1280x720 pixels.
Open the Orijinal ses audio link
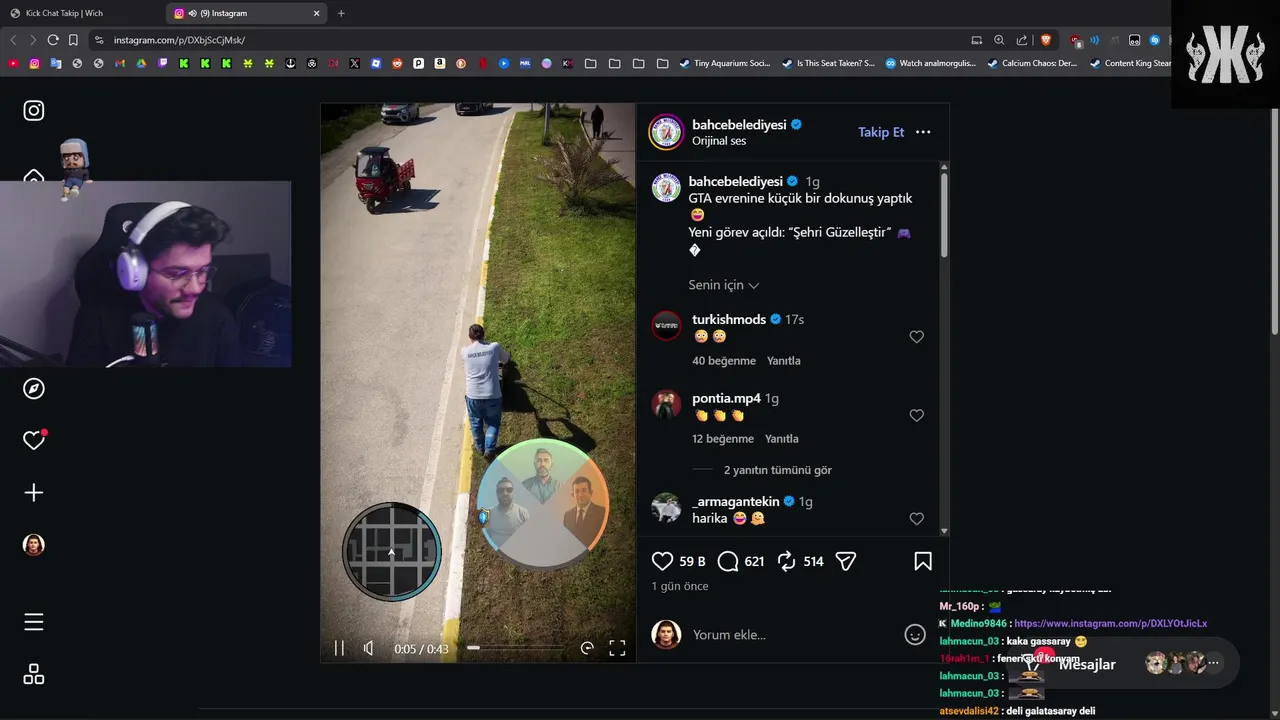[719, 141]
